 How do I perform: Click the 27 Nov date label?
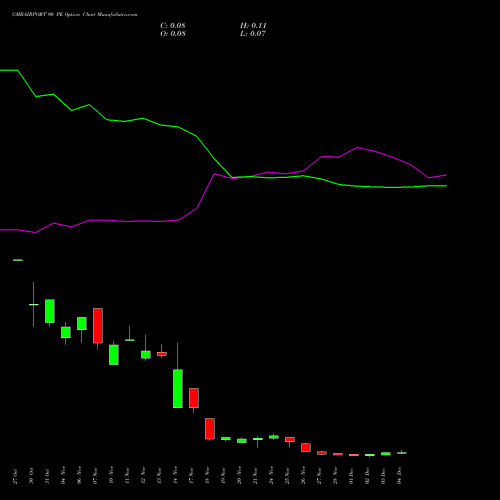tap(319, 475)
